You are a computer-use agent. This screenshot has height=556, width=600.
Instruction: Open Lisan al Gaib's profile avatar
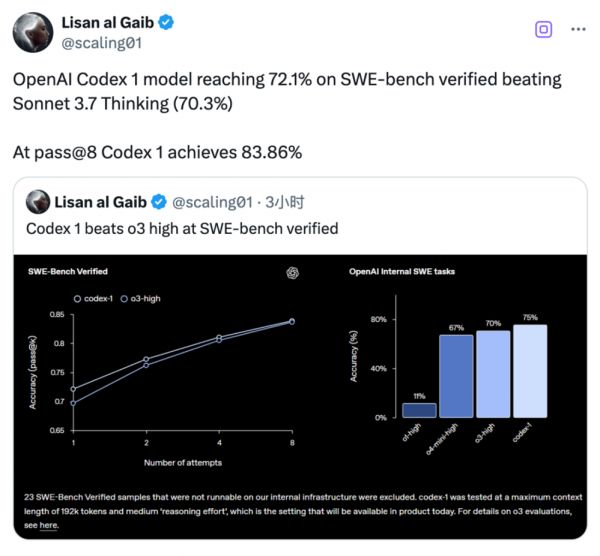(x=33, y=32)
